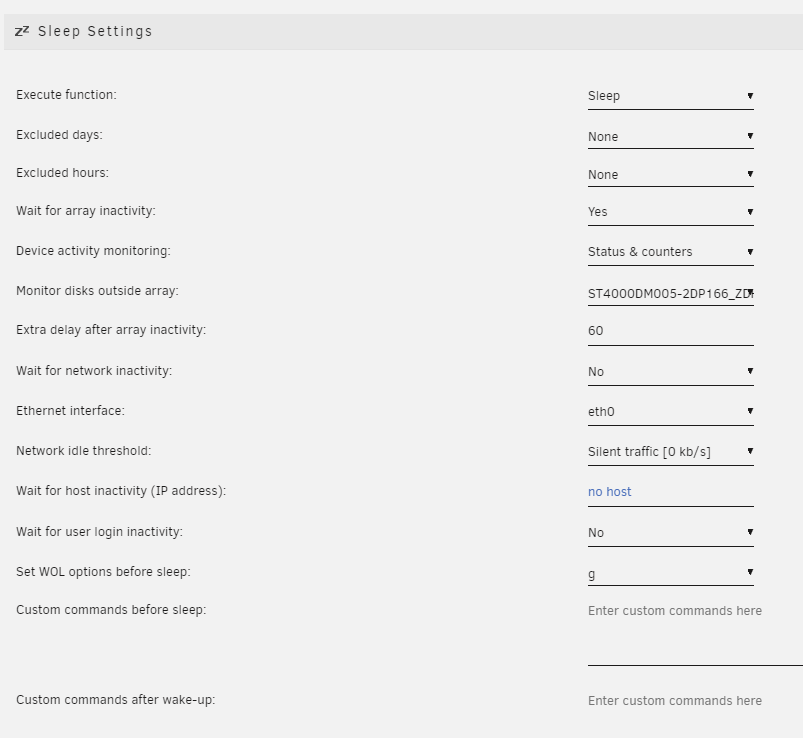Open the Execute function dropdown

click(x=670, y=96)
